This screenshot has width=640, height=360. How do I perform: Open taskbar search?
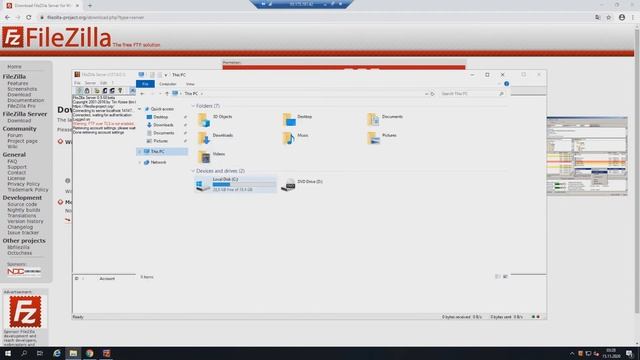tap(24, 353)
